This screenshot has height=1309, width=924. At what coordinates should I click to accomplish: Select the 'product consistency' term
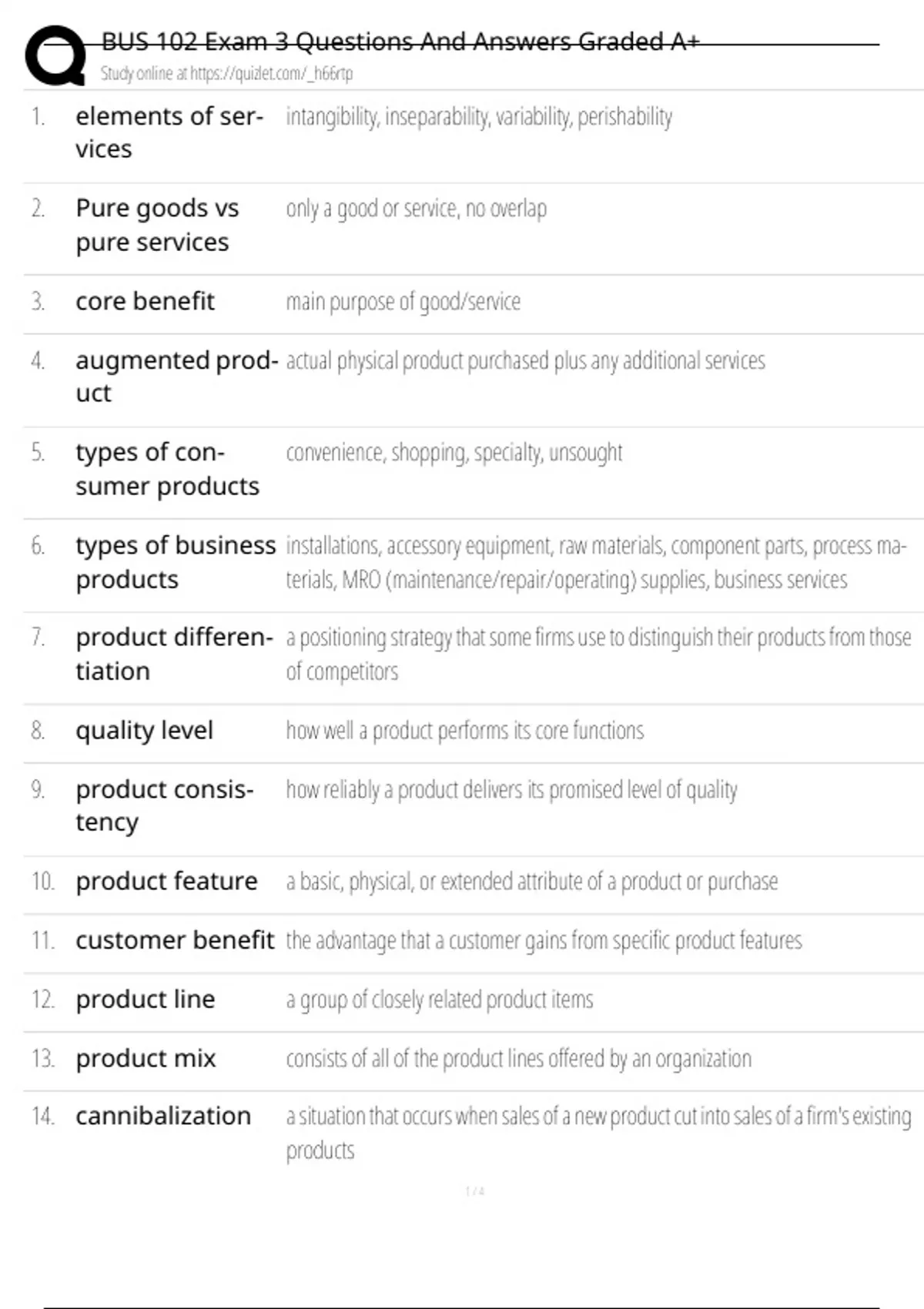(x=164, y=805)
